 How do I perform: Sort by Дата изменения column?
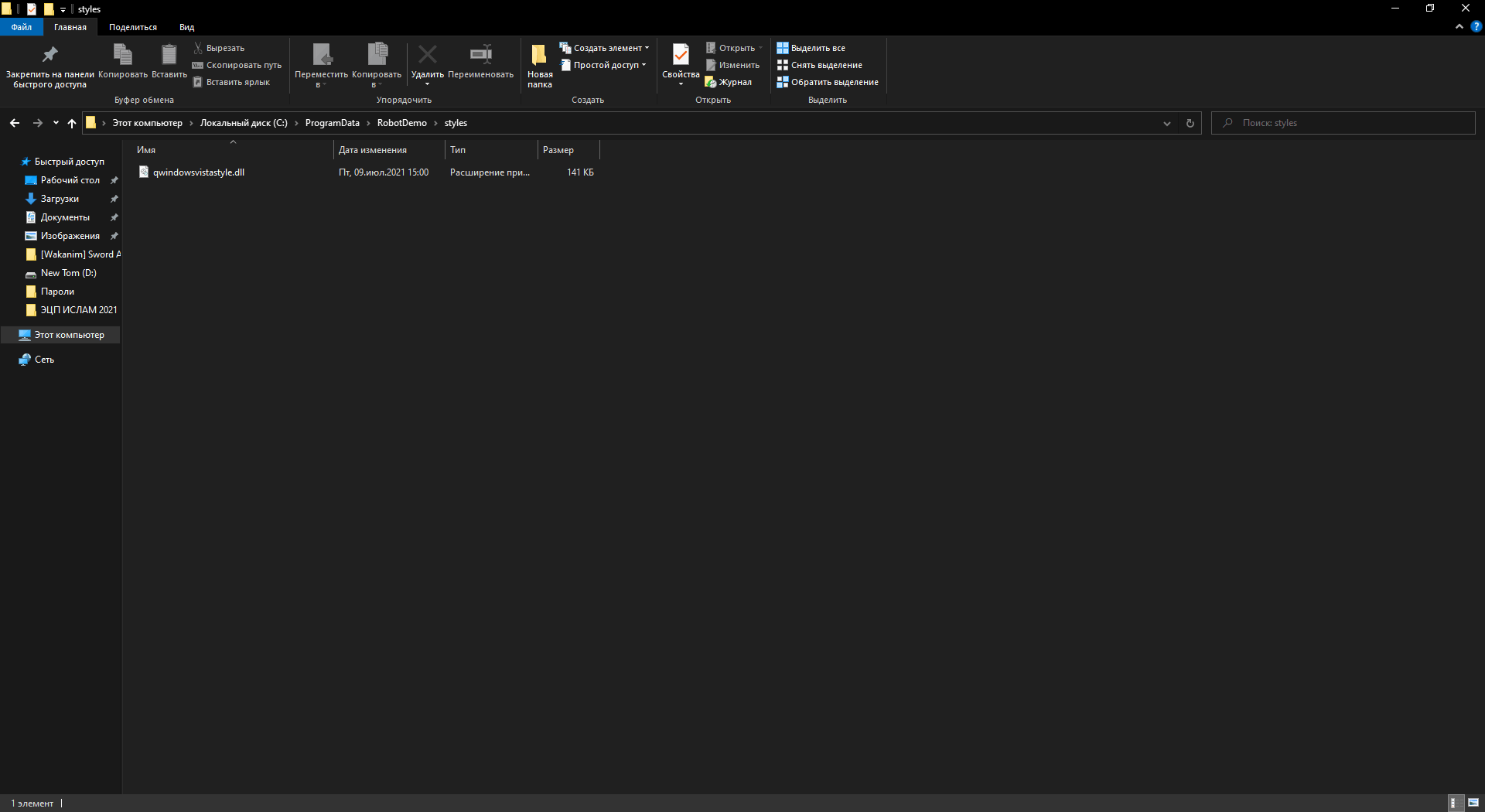[389, 150]
